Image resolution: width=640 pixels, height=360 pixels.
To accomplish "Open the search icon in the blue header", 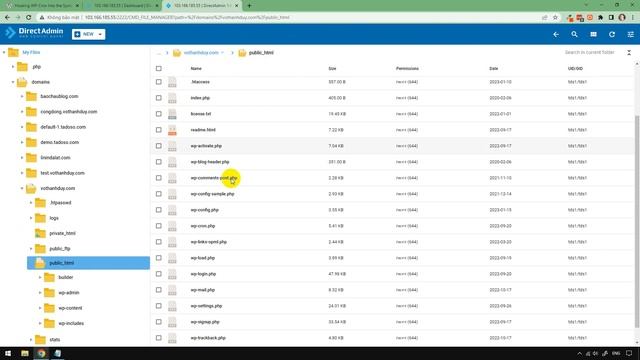I will (x=574, y=35).
